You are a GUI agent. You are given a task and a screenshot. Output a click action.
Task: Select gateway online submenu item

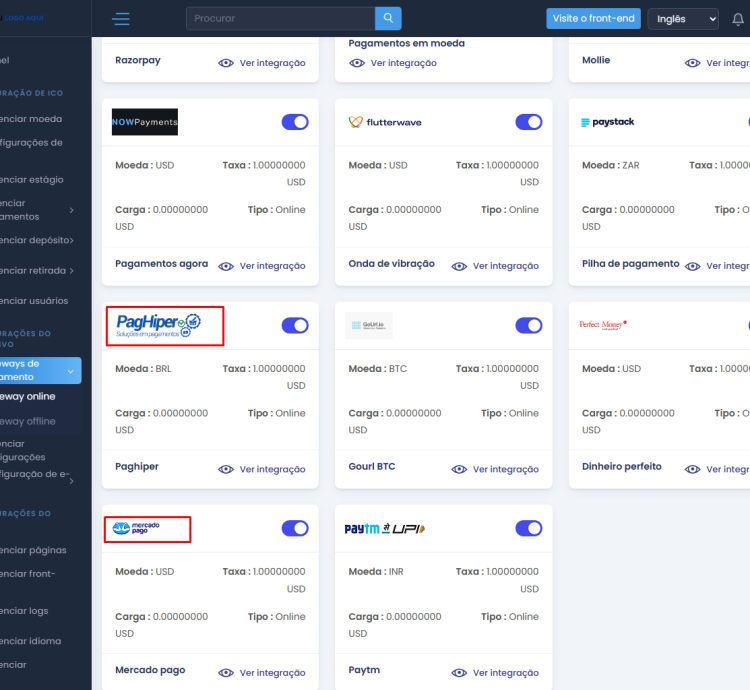click(28, 396)
